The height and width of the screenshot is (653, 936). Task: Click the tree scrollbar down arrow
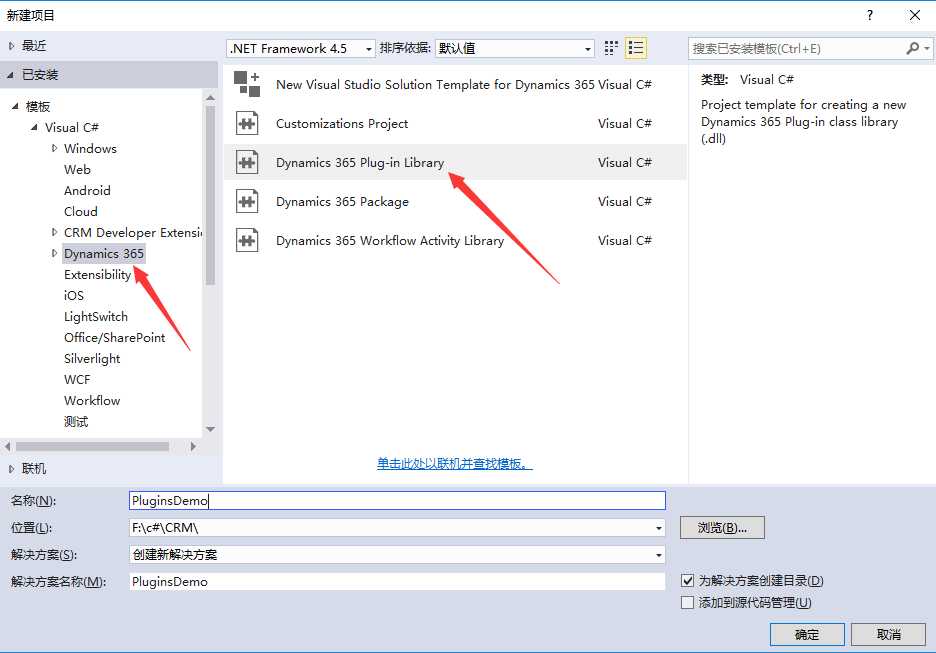tap(210, 429)
